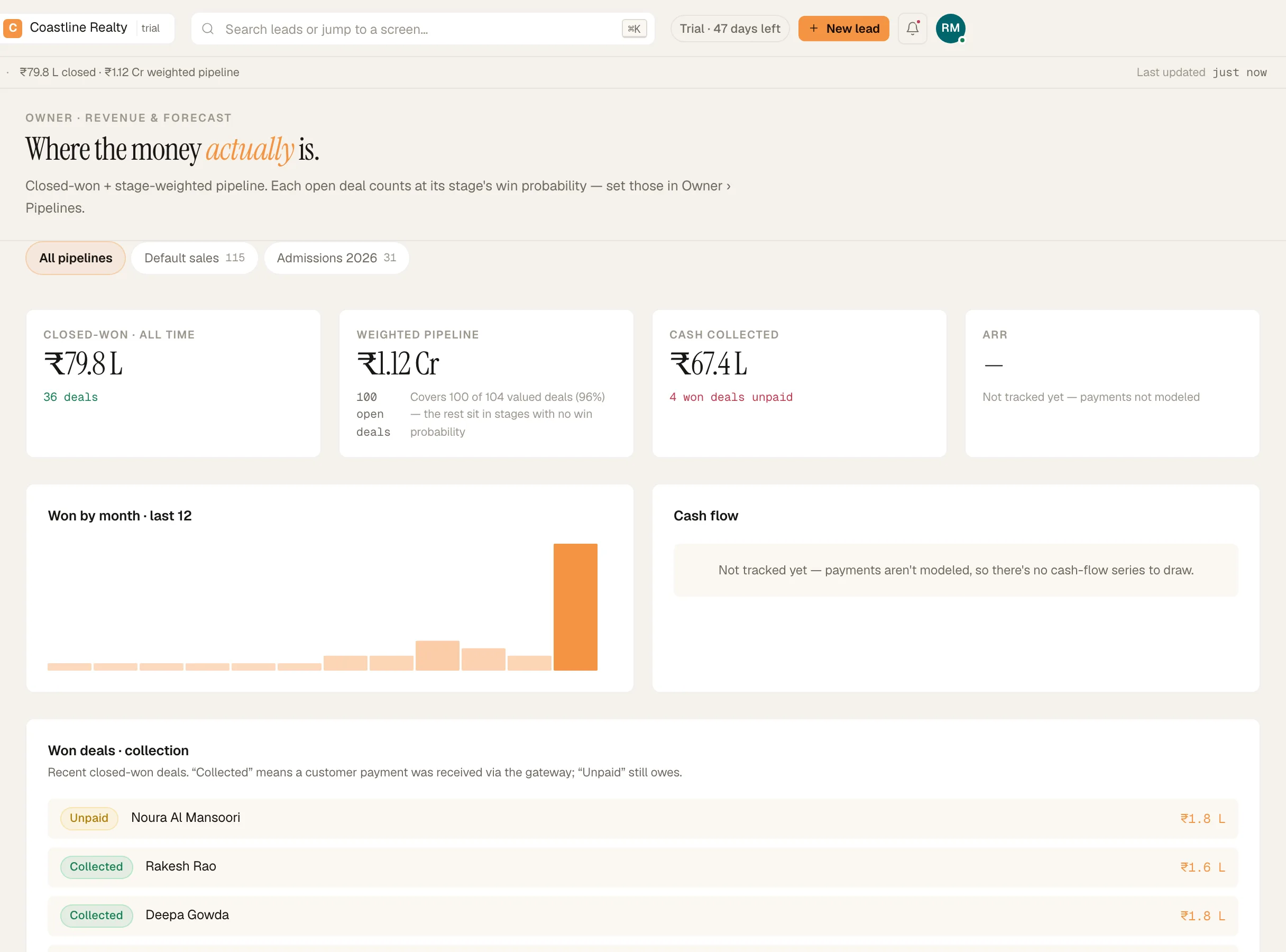Image resolution: width=1286 pixels, height=952 pixels.
Task: Click the Cash flow not tracked notice
Action: 956,570
